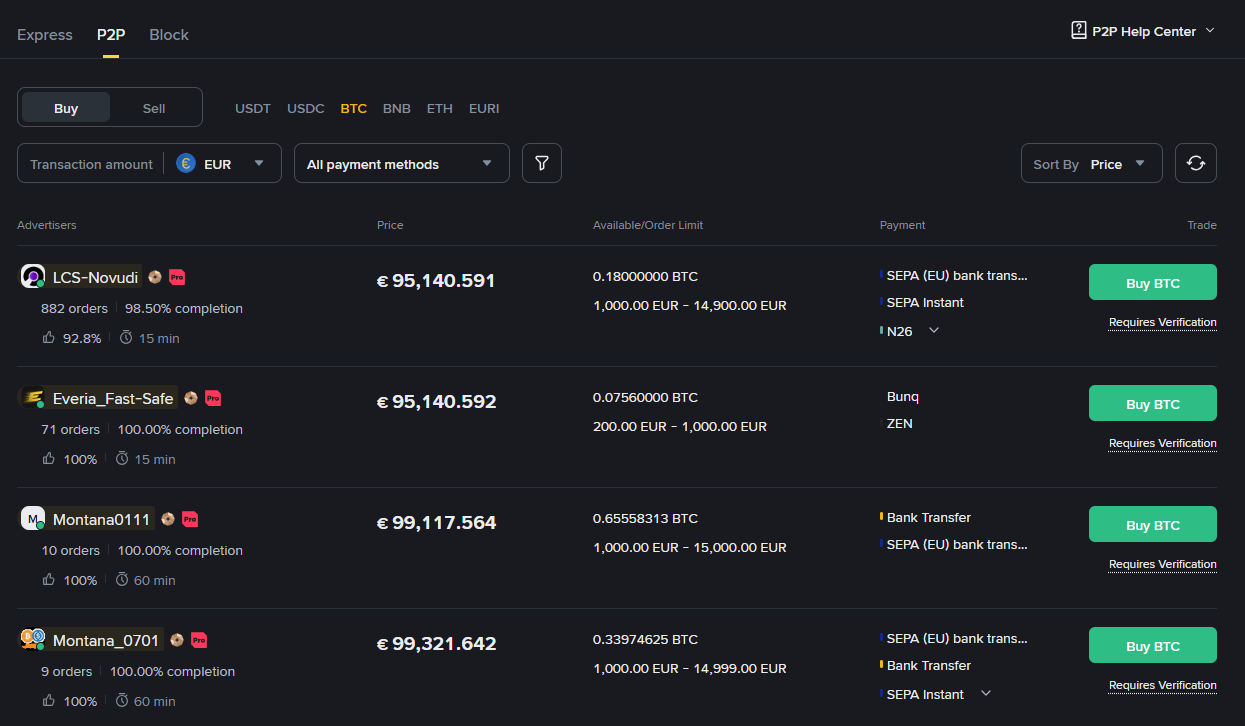This screenshot has height=726, width=1245.
Task: Click the Montana_0701 avatar icon
Action: pos(33,639)
